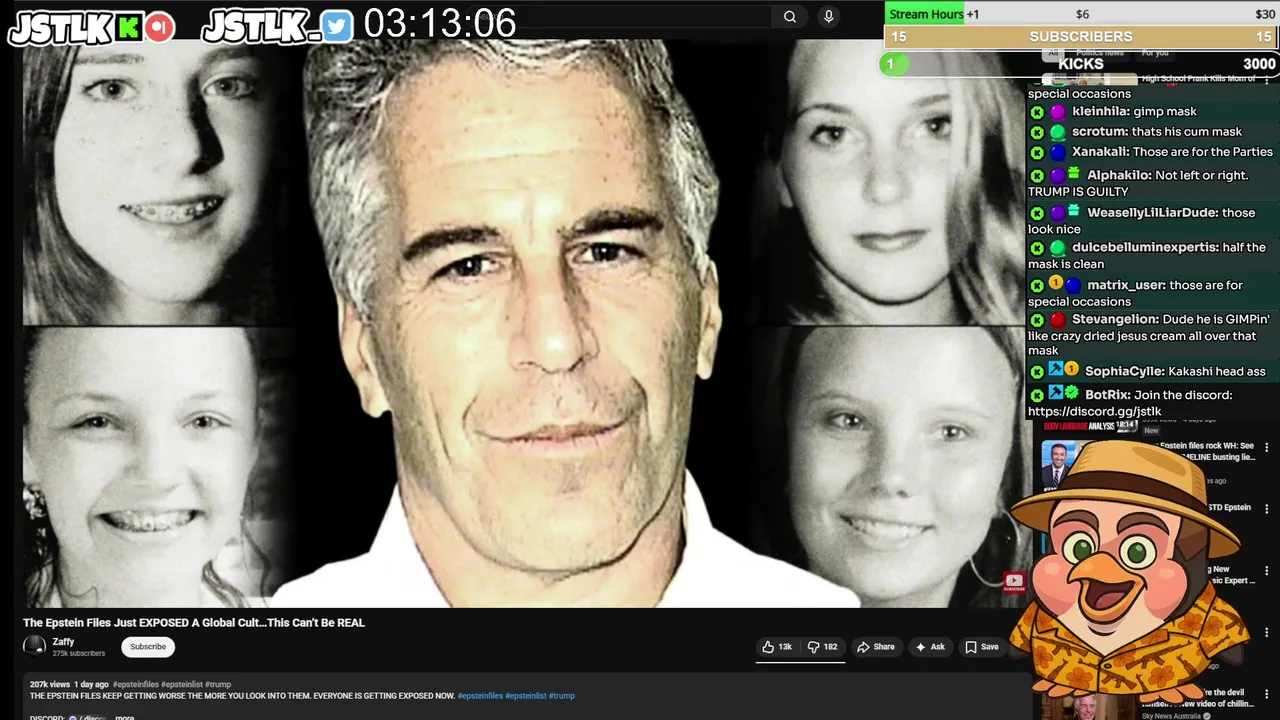Screen dimensions: 1280x720
Task: Click the stream timer 03:13:06
Action: click(440, 24)
